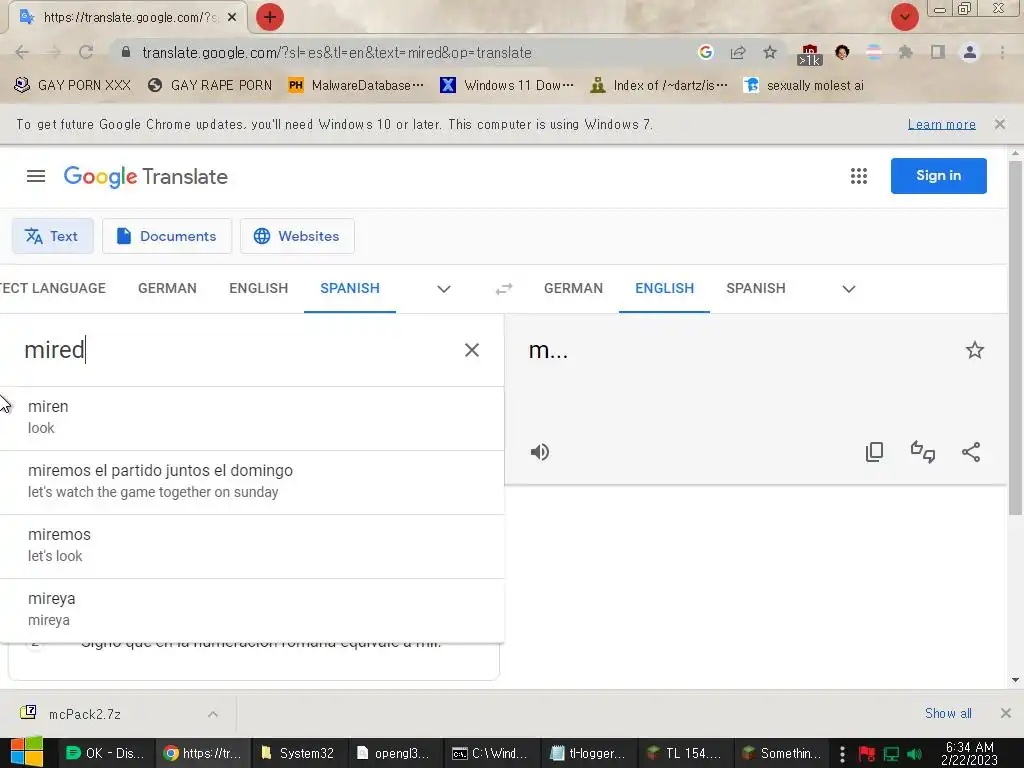Switch to the C:\Wind... command prompt taskbar item
1024x768 pixels.
[x=490, y=753]
